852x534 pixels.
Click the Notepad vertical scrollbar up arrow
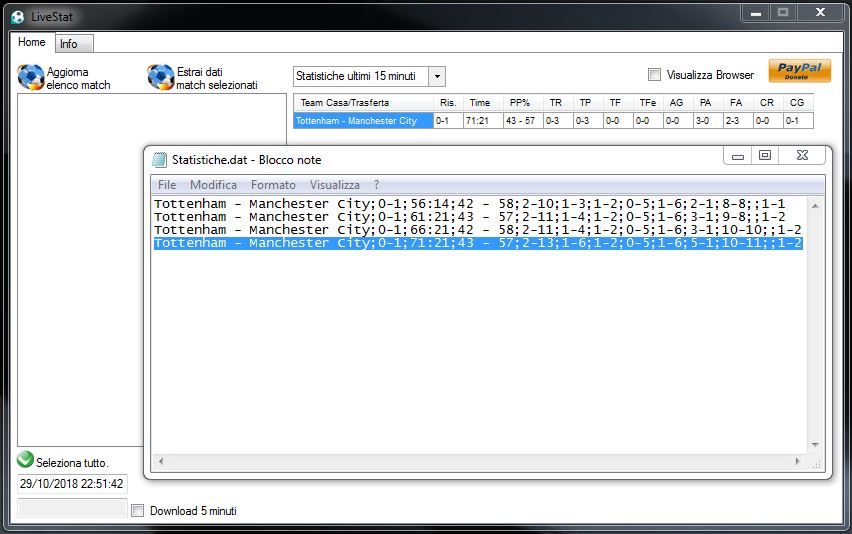pos(815,206)
